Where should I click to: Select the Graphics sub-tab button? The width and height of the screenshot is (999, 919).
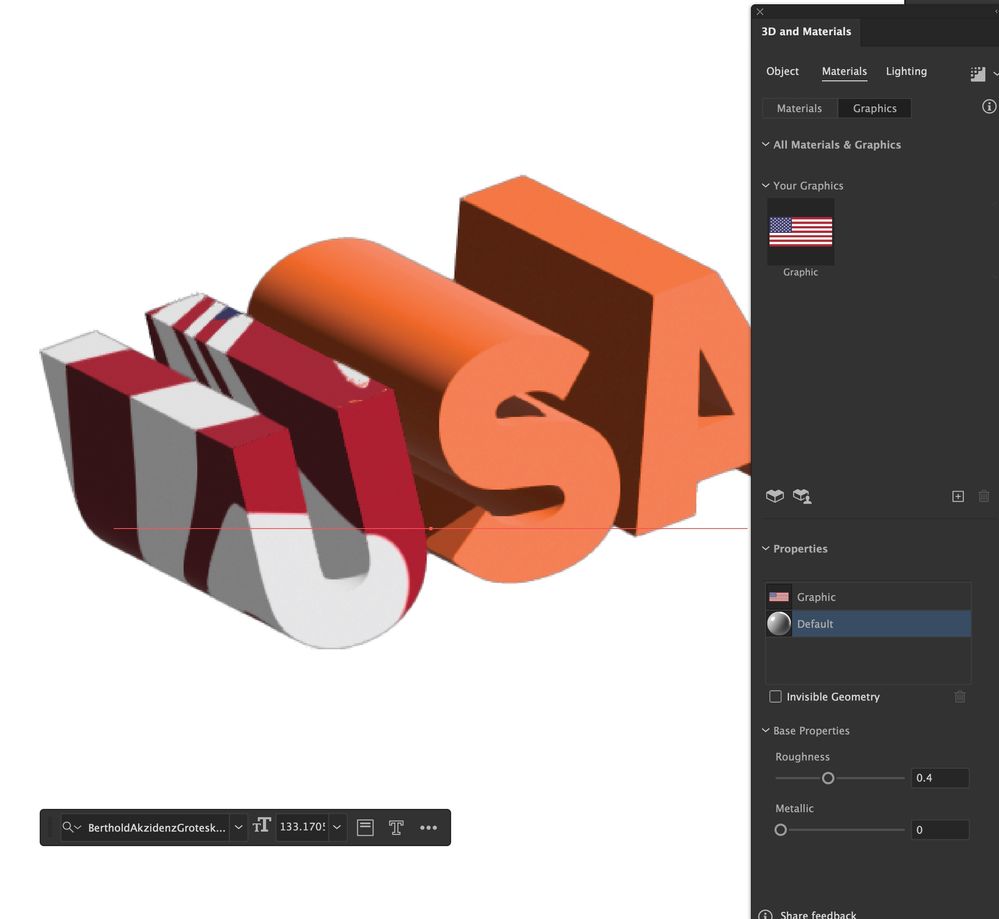[x=874, y=108]
